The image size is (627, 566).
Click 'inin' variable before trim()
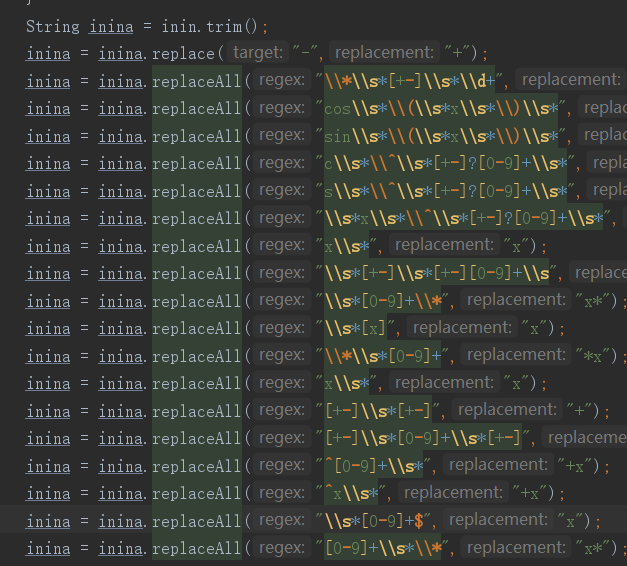[x=179, y=27]
